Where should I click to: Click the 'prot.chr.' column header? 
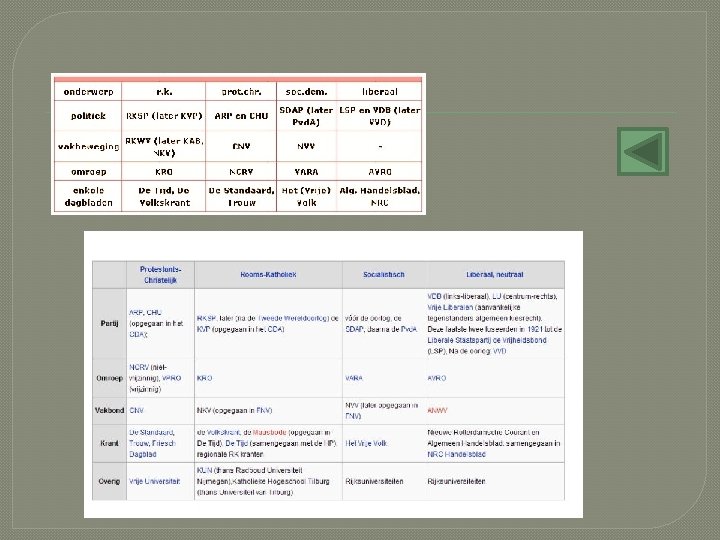[x=241, y=92]
